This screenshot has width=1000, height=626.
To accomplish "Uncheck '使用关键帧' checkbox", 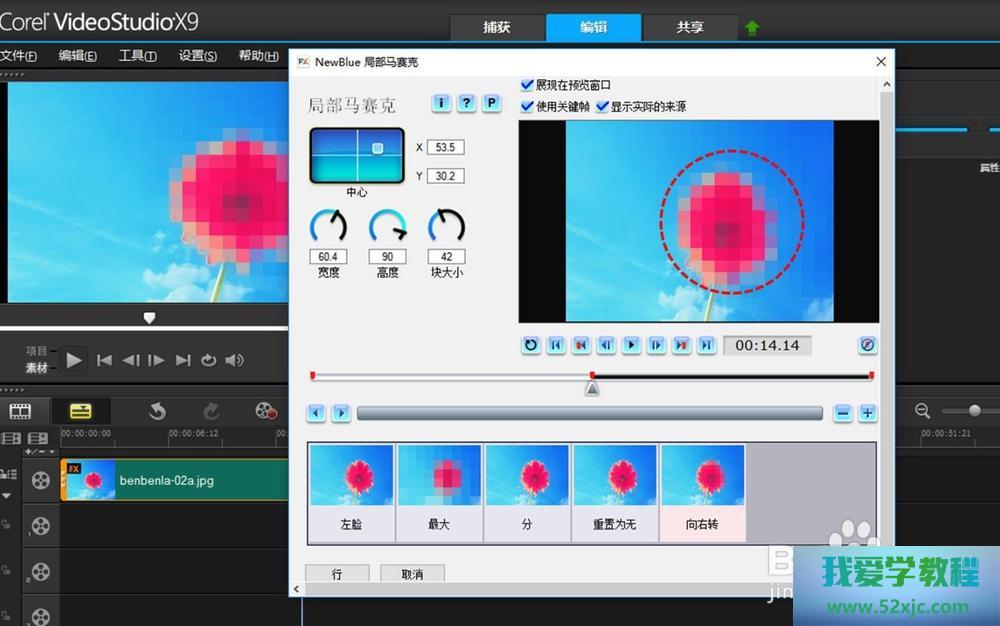I will click(527, 106).
